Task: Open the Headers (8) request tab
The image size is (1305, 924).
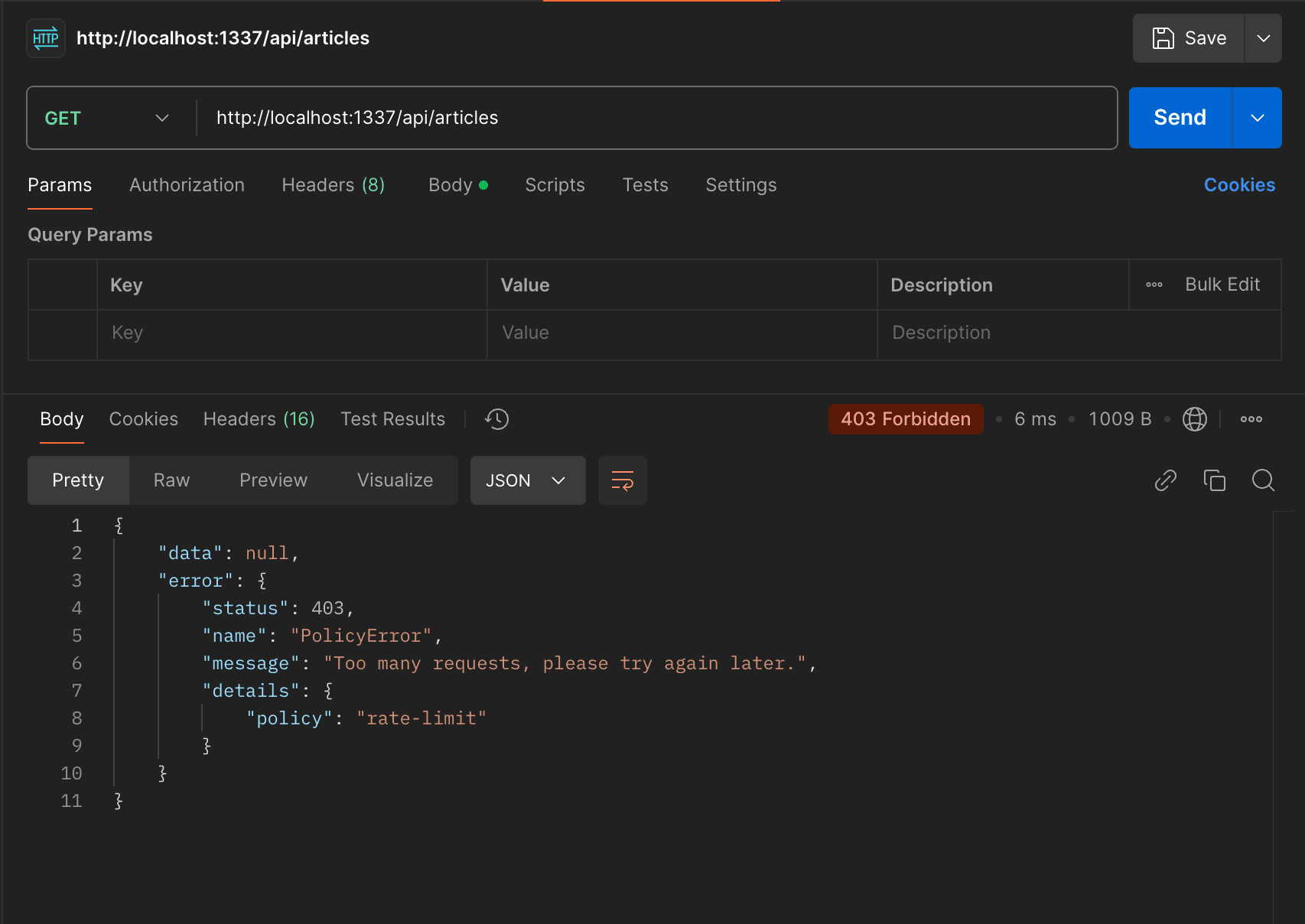Action: [334, 185]
